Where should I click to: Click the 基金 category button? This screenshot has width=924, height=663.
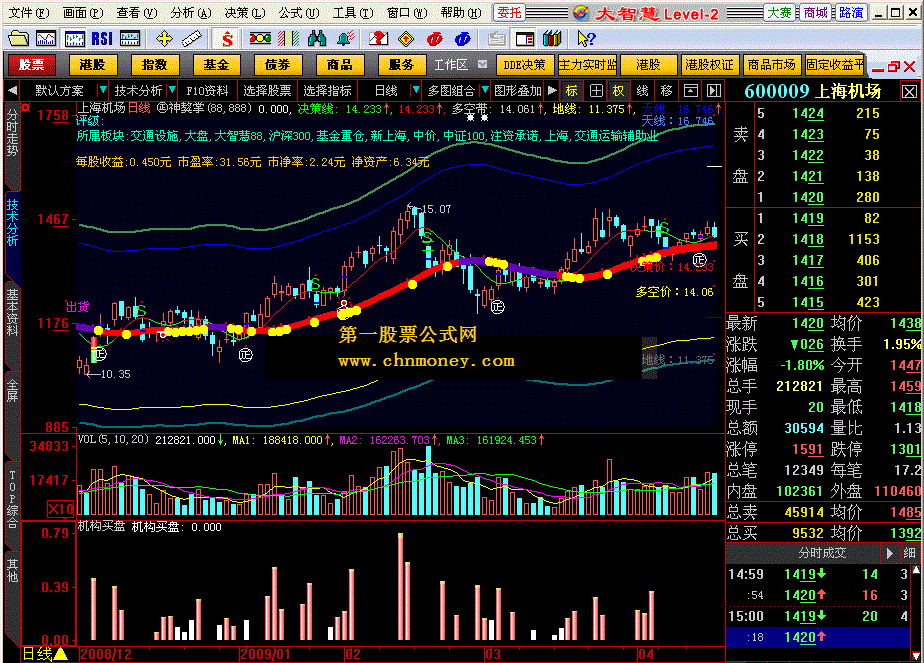(x=216, y=65)
